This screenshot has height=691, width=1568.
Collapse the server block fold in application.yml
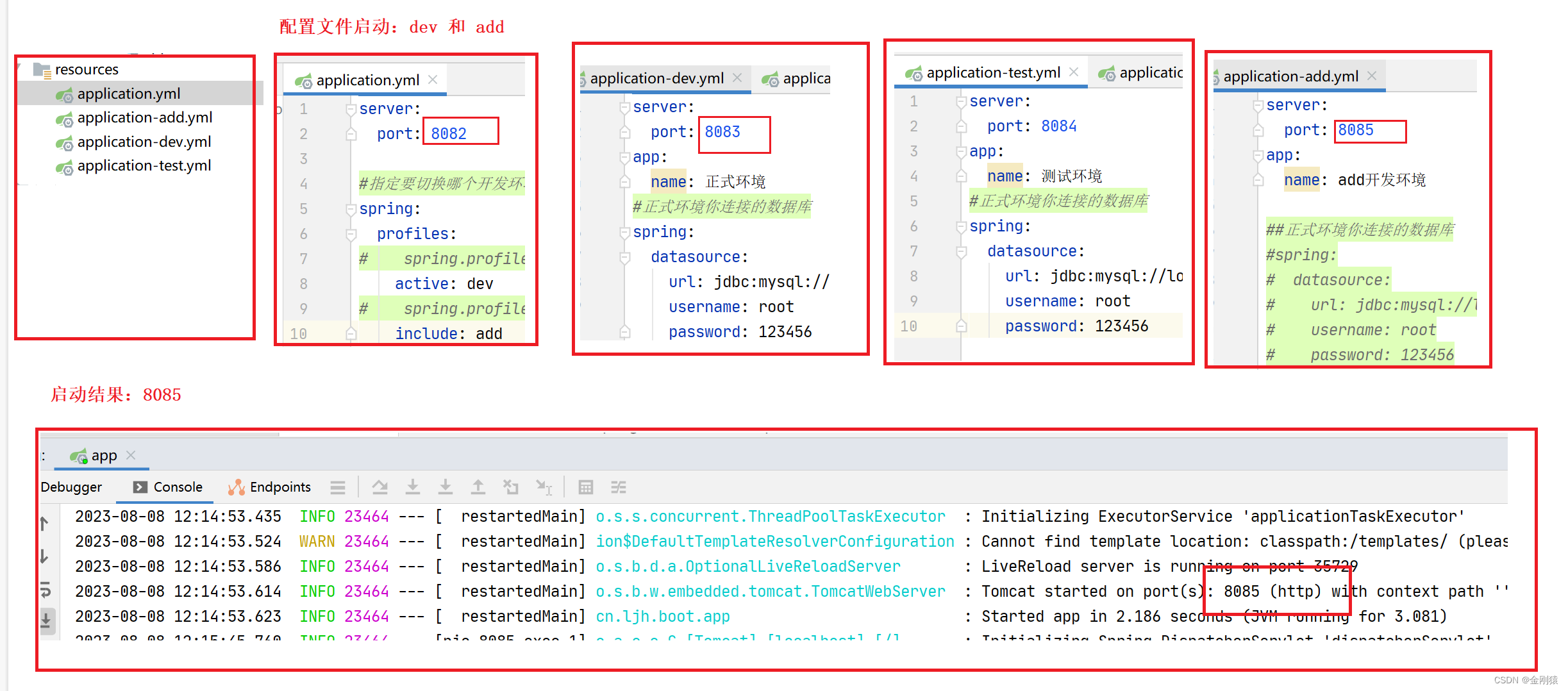pyautogui.click(x=351, y=108)
